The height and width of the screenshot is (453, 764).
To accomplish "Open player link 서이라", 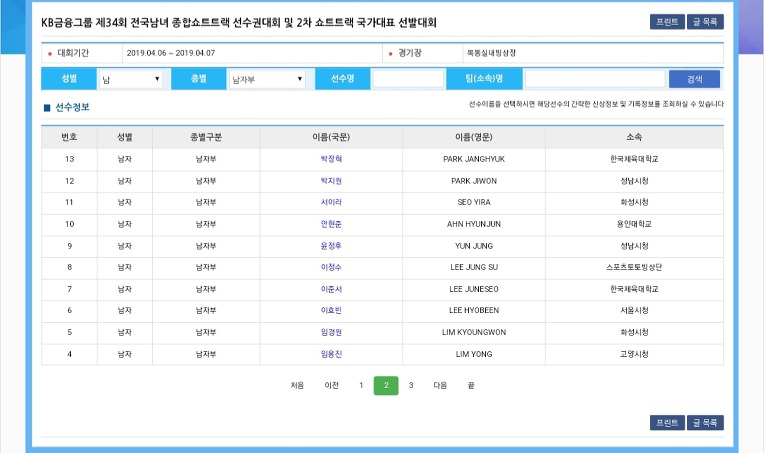I will coord(331,202).
